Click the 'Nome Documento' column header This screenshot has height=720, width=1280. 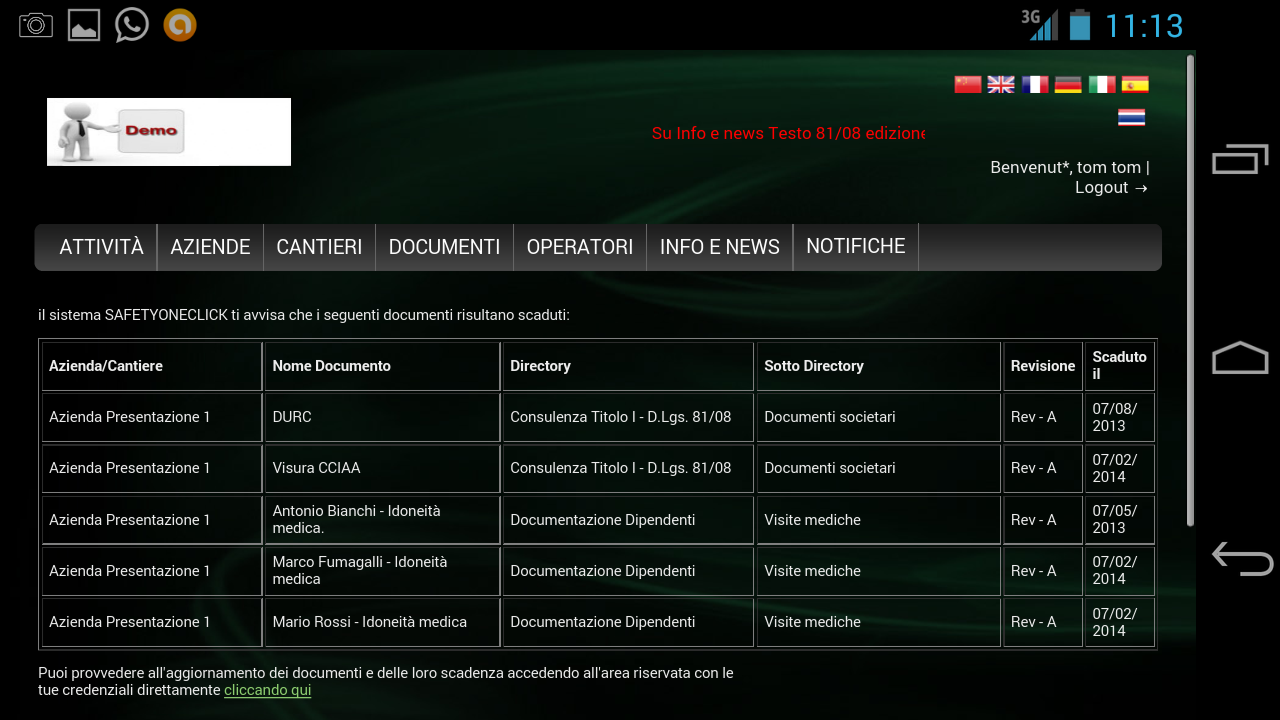[382, 366]
